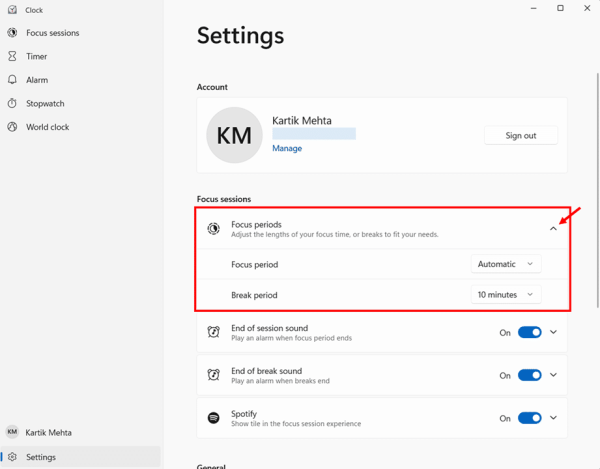Screen dimensions: 600x469
Task: Click the Spotify logo icon
Action: tap(214, 418)
